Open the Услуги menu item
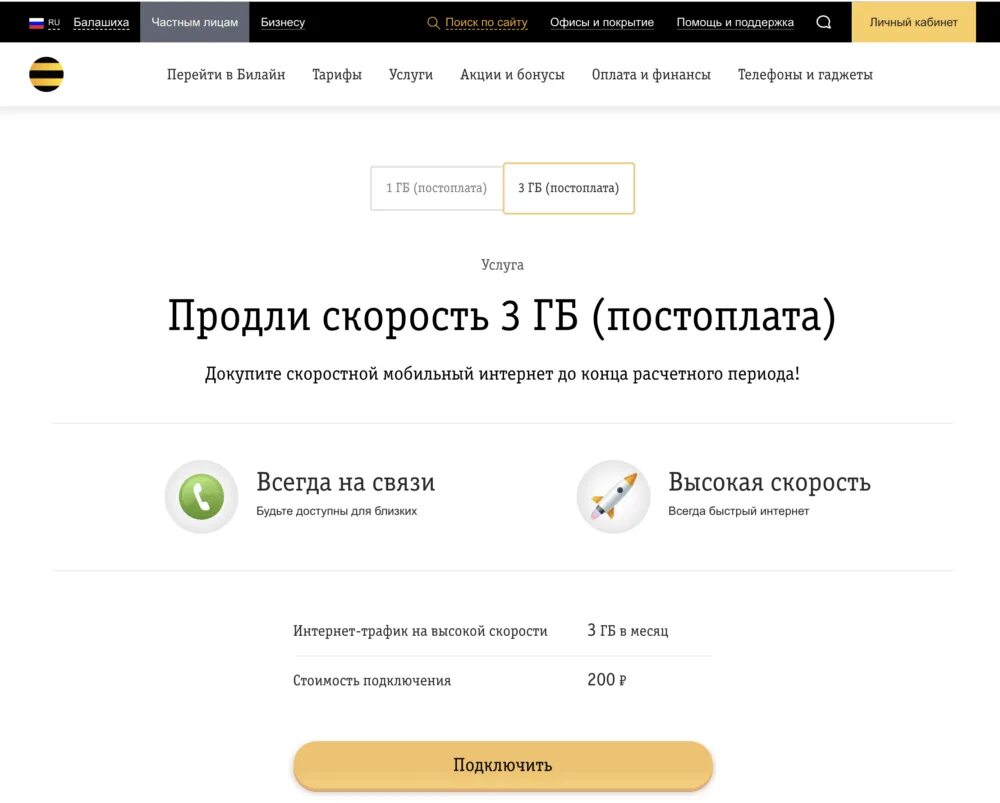The height and width of the screenshot is (803, 1000). point(411,75)
